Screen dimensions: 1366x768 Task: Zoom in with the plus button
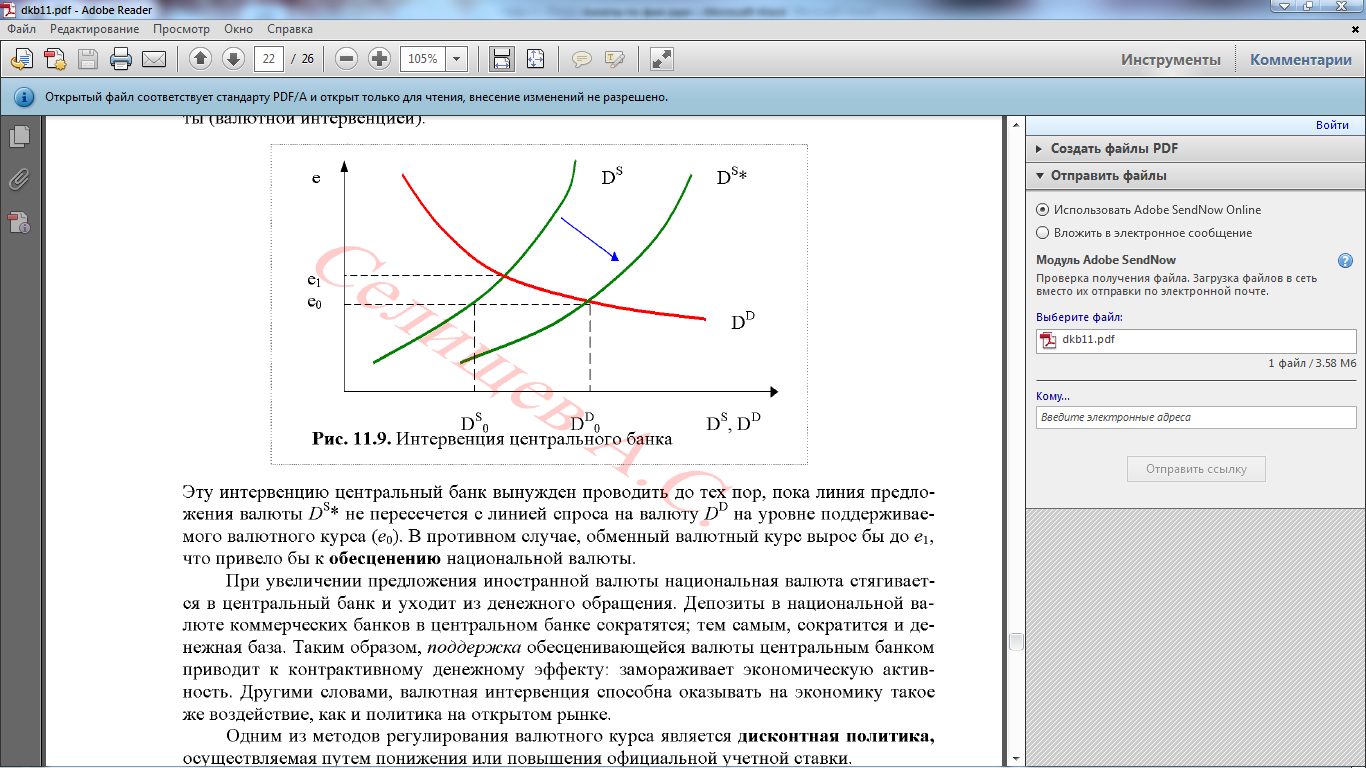point(379,59)
